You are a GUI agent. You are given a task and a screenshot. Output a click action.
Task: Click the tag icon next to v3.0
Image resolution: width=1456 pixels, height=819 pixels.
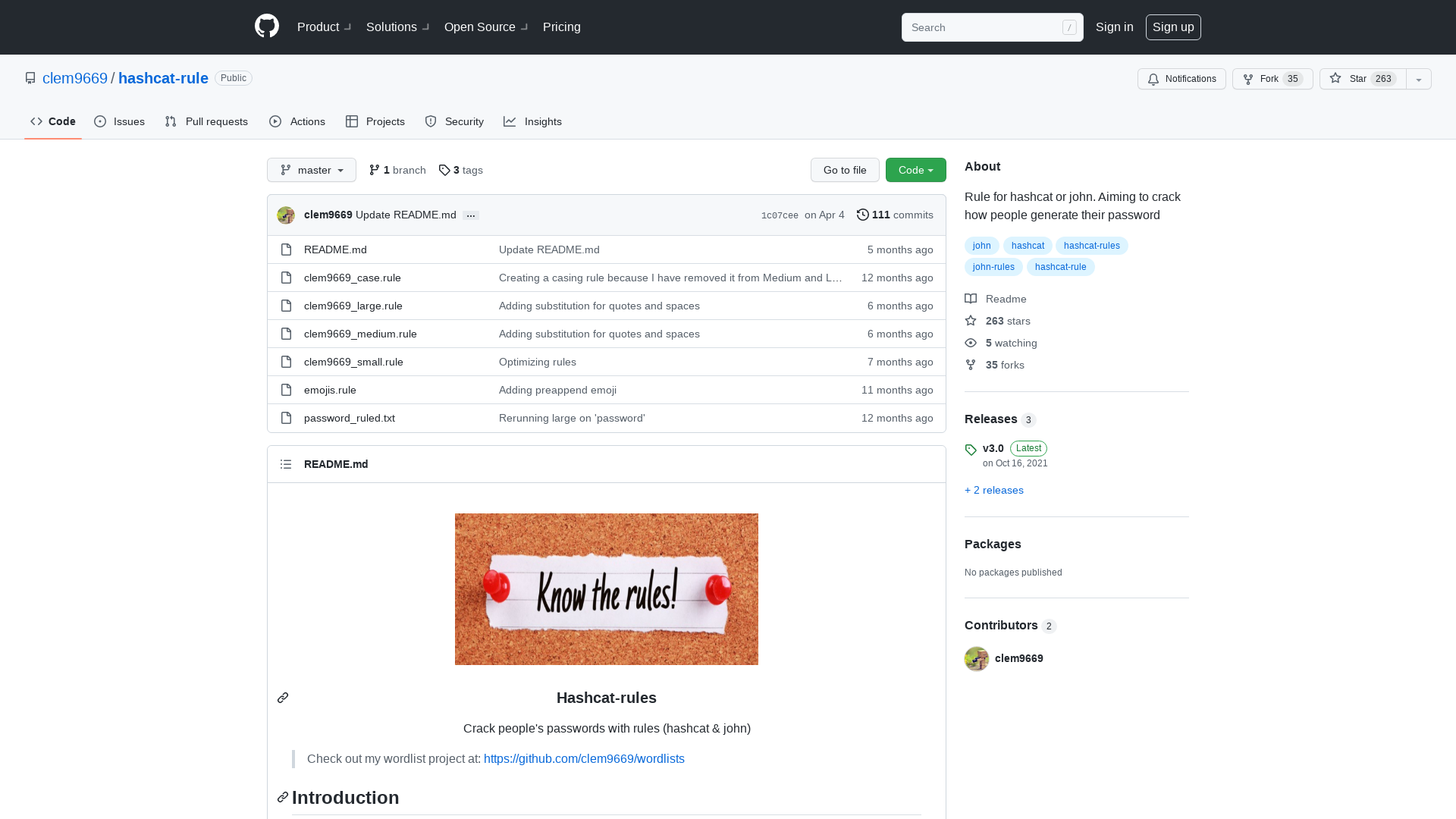click(971, 450)
